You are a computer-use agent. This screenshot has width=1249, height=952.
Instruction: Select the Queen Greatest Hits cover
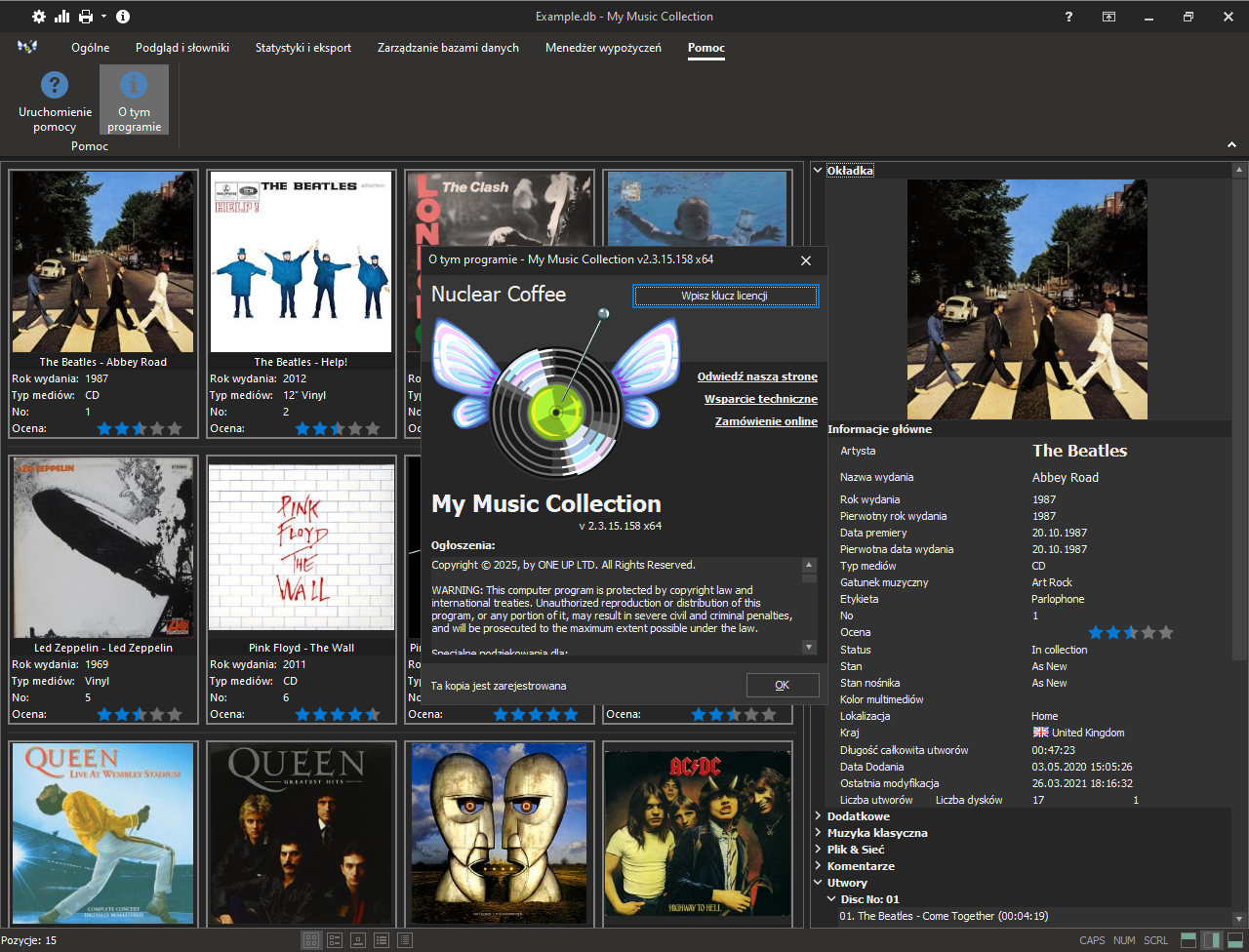click(301, 833)
